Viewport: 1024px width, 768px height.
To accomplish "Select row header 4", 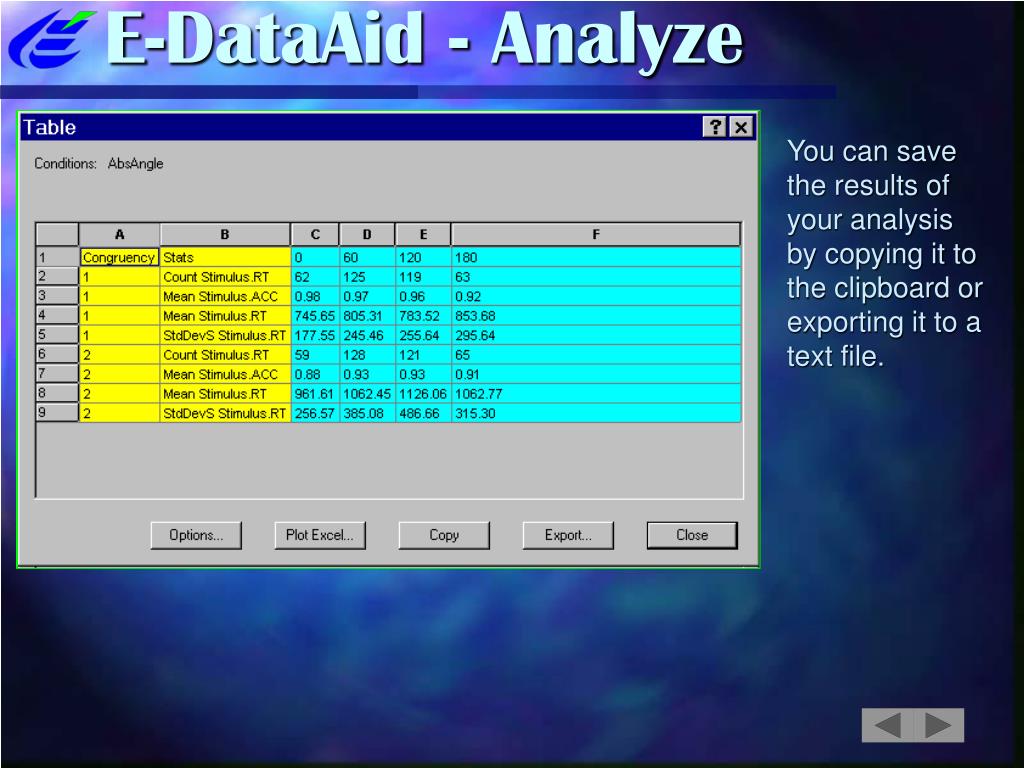I will click(57, 315).
